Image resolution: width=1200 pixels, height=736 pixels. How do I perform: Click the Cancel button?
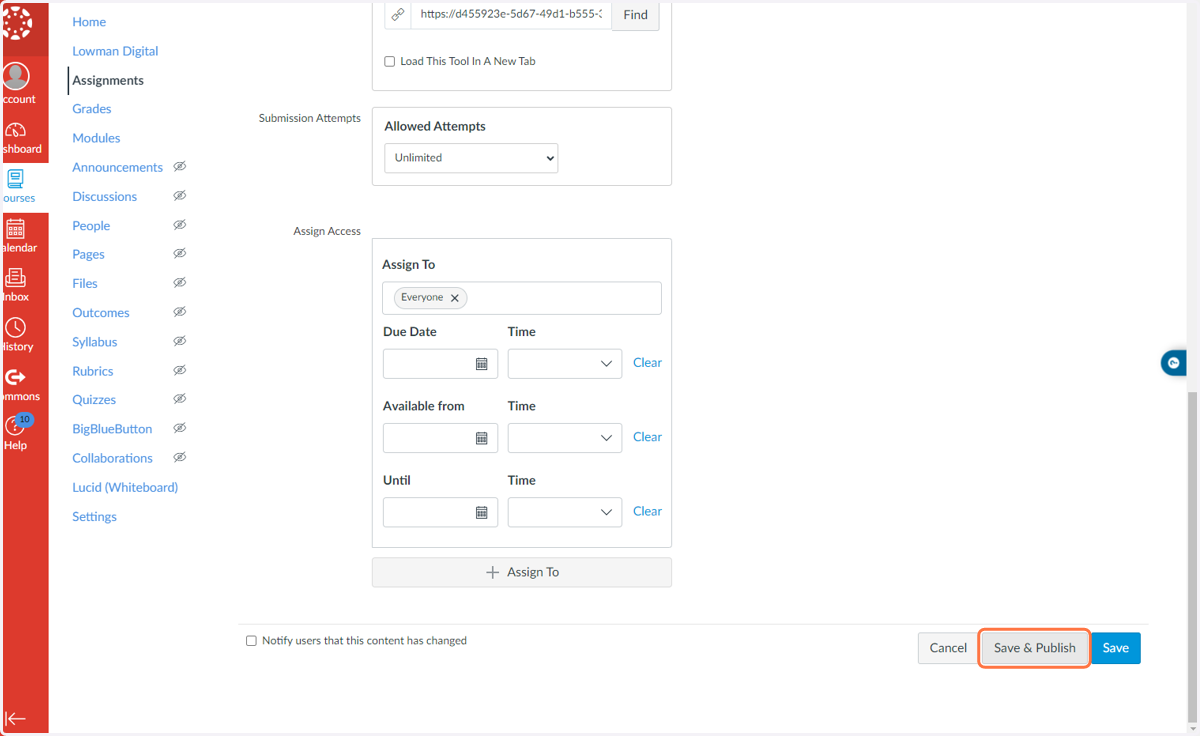point(948,648)
